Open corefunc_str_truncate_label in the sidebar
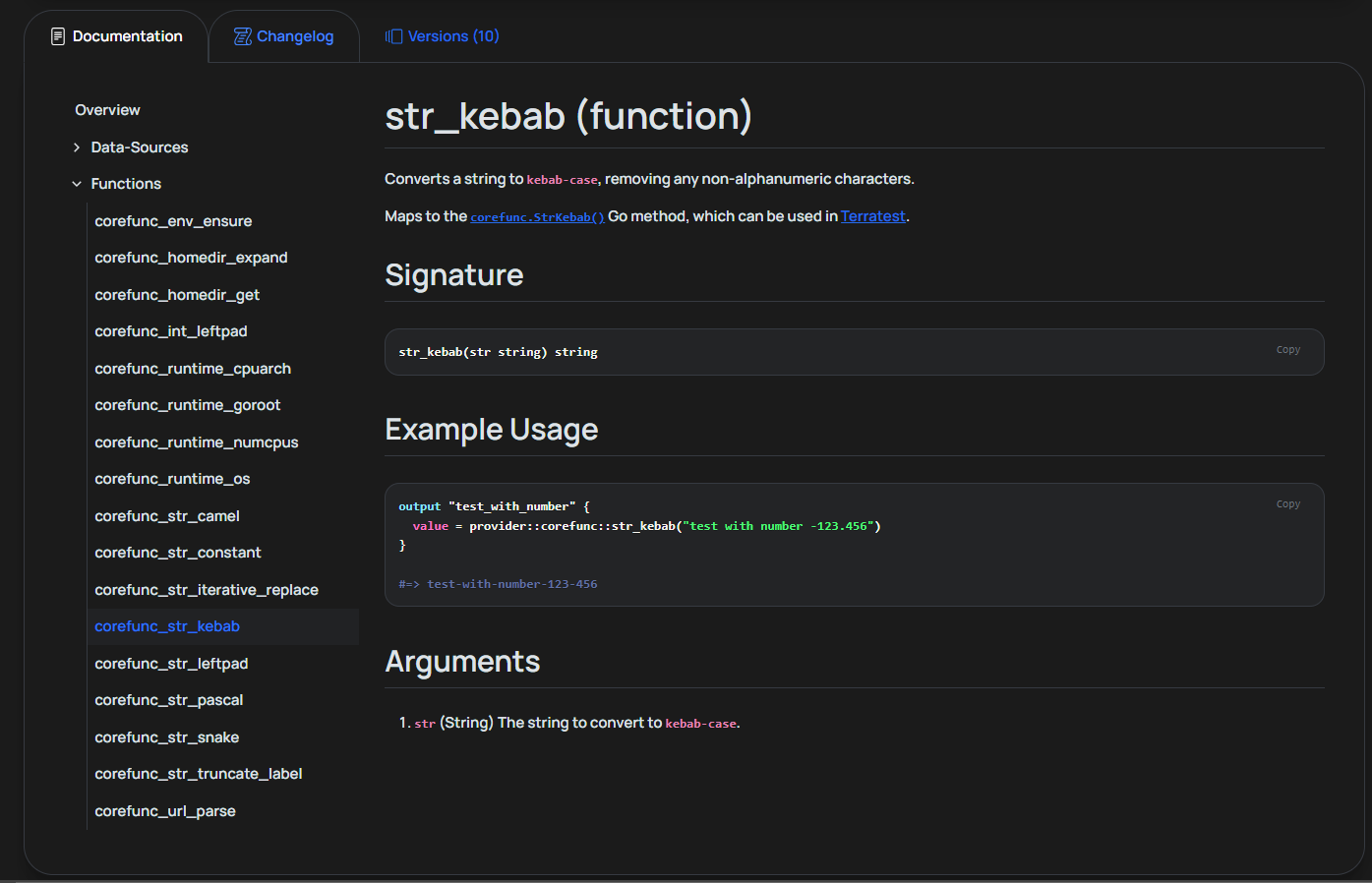The height and width of the screenshot is (883, 1372). (x=199, y=774)
